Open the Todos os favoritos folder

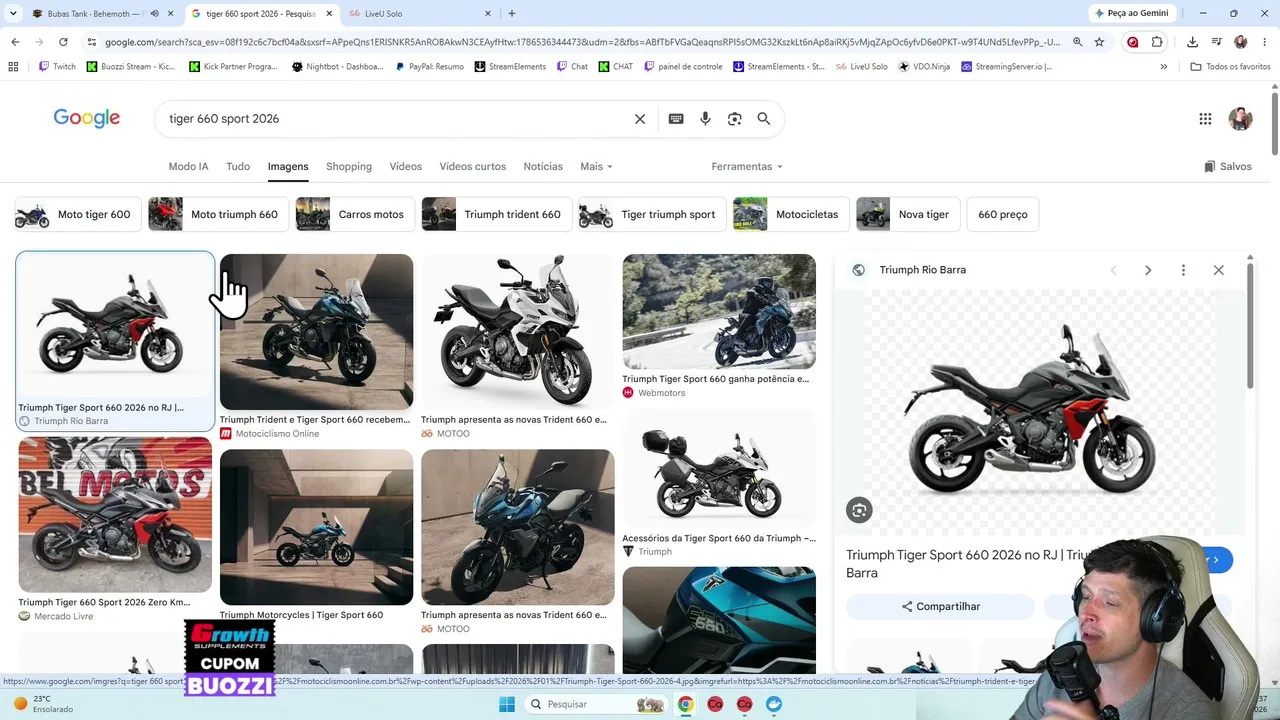[x=1230, y=67]
